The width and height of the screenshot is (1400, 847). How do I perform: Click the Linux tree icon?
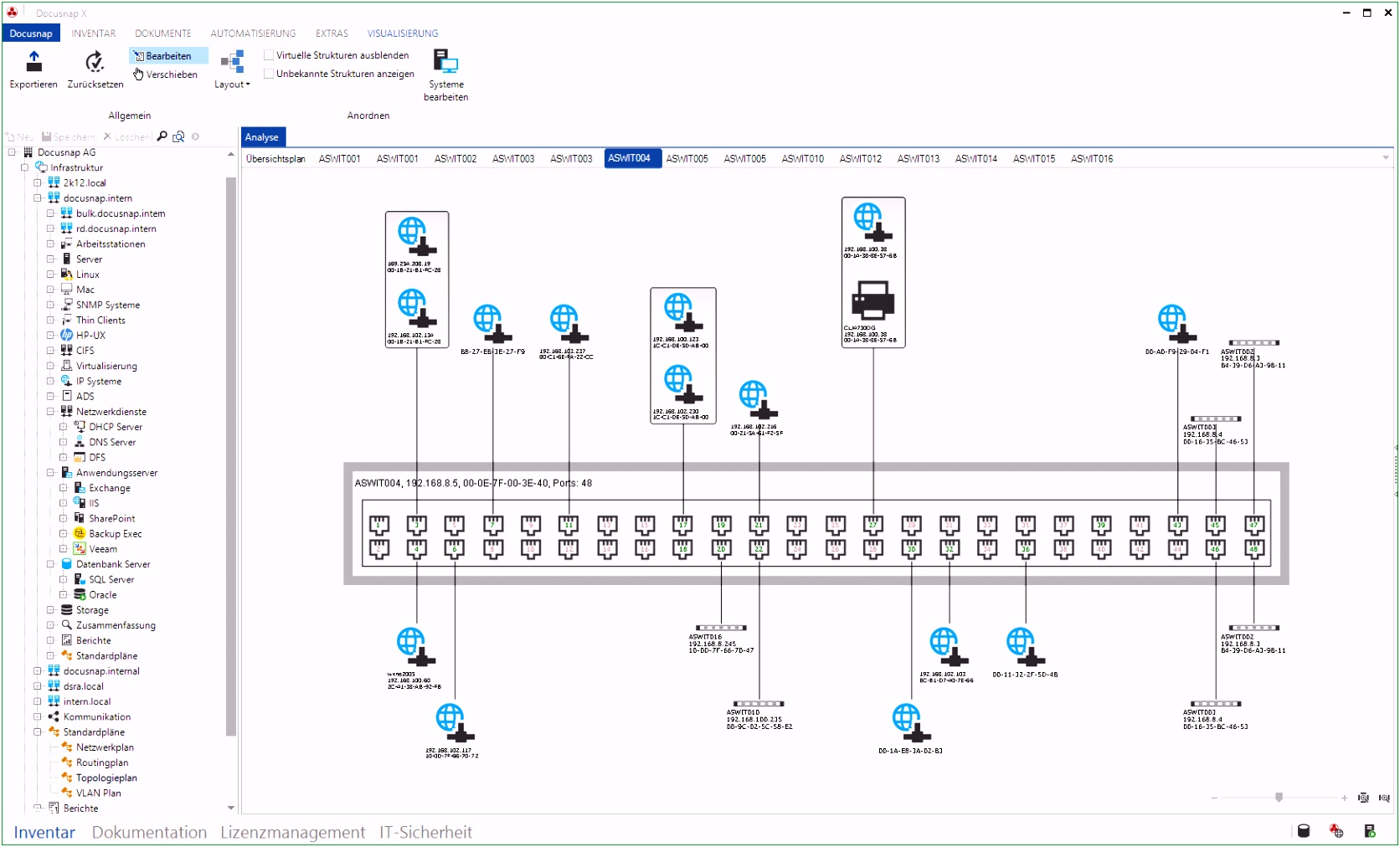pos(66,274)
